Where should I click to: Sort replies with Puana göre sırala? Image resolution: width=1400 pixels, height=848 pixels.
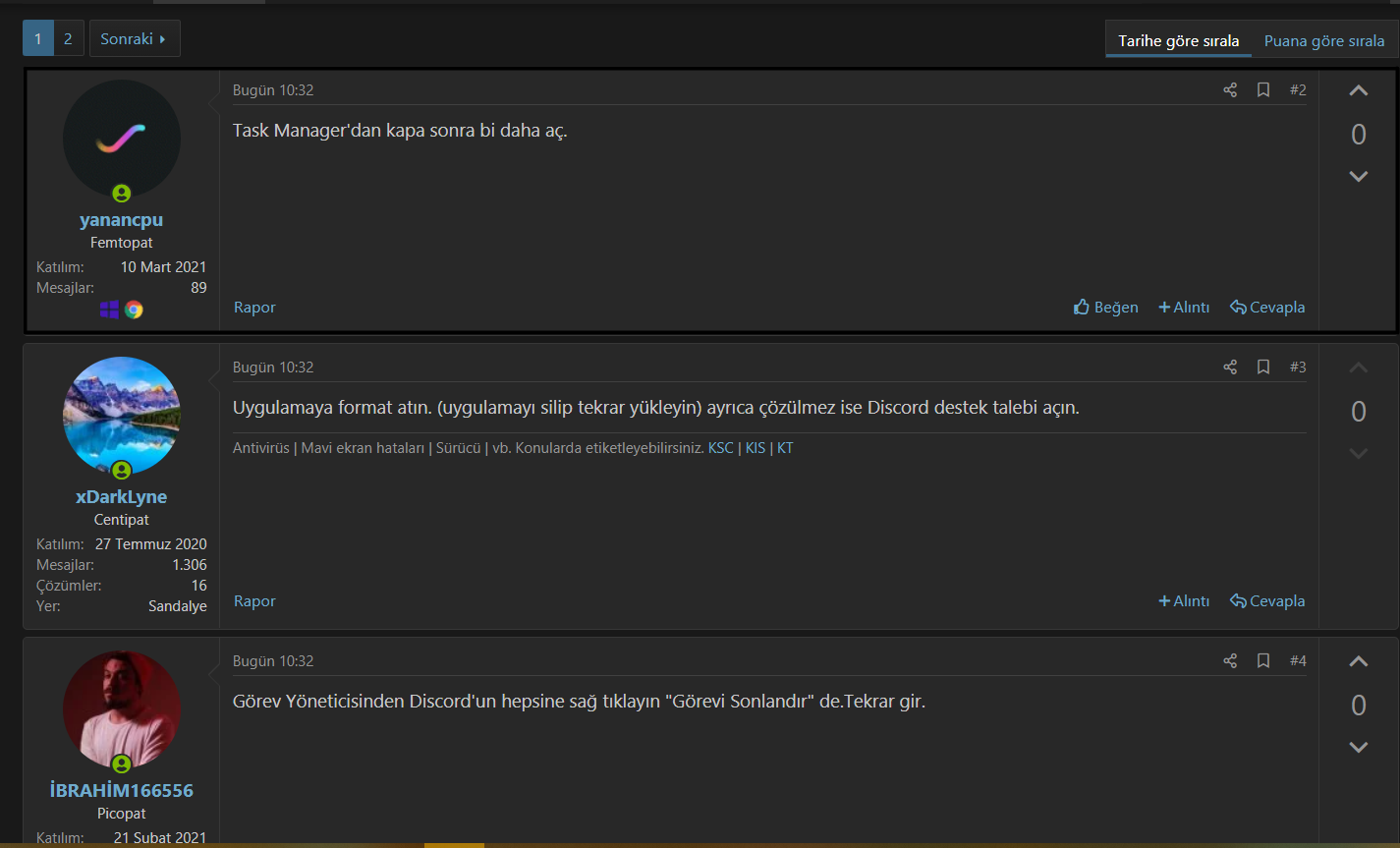point(1323,41)
